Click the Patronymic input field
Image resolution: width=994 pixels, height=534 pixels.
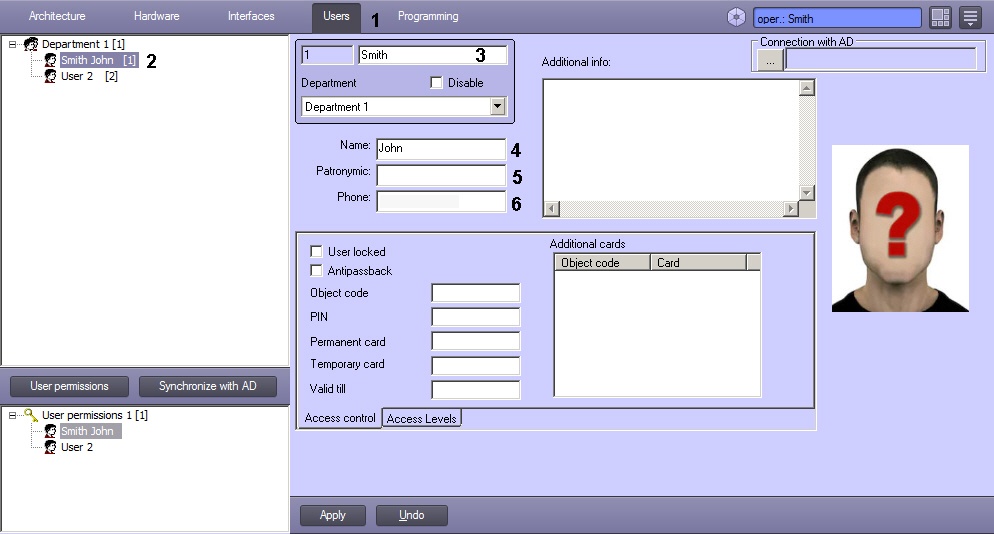(441, 174)
